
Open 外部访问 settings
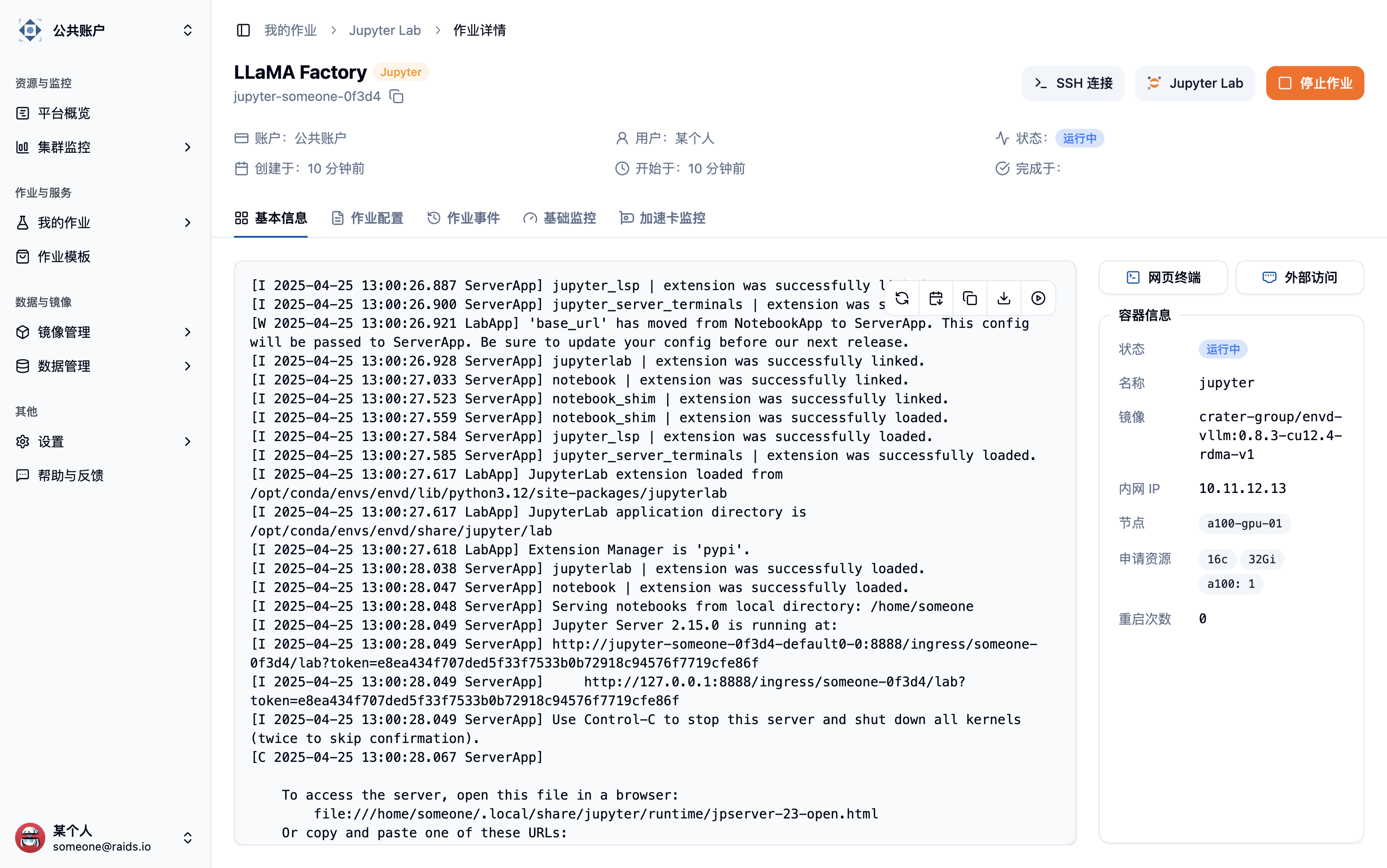(1300, 278)
